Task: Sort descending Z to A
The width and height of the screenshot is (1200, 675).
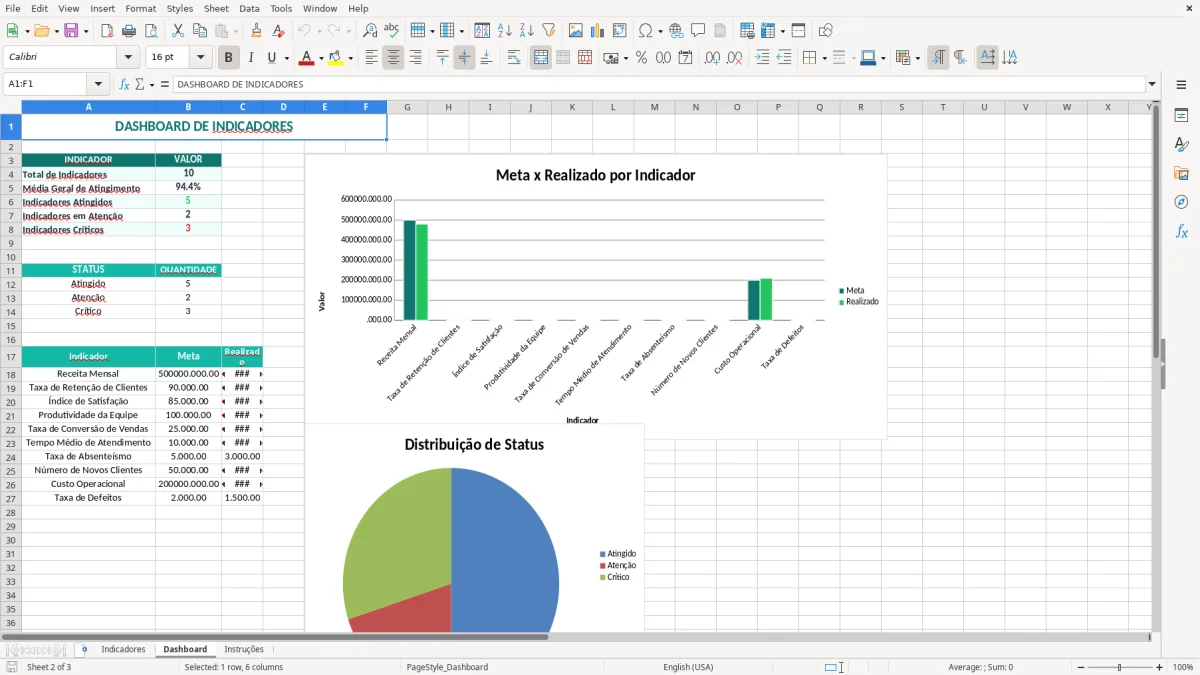Action: (527, 31)
